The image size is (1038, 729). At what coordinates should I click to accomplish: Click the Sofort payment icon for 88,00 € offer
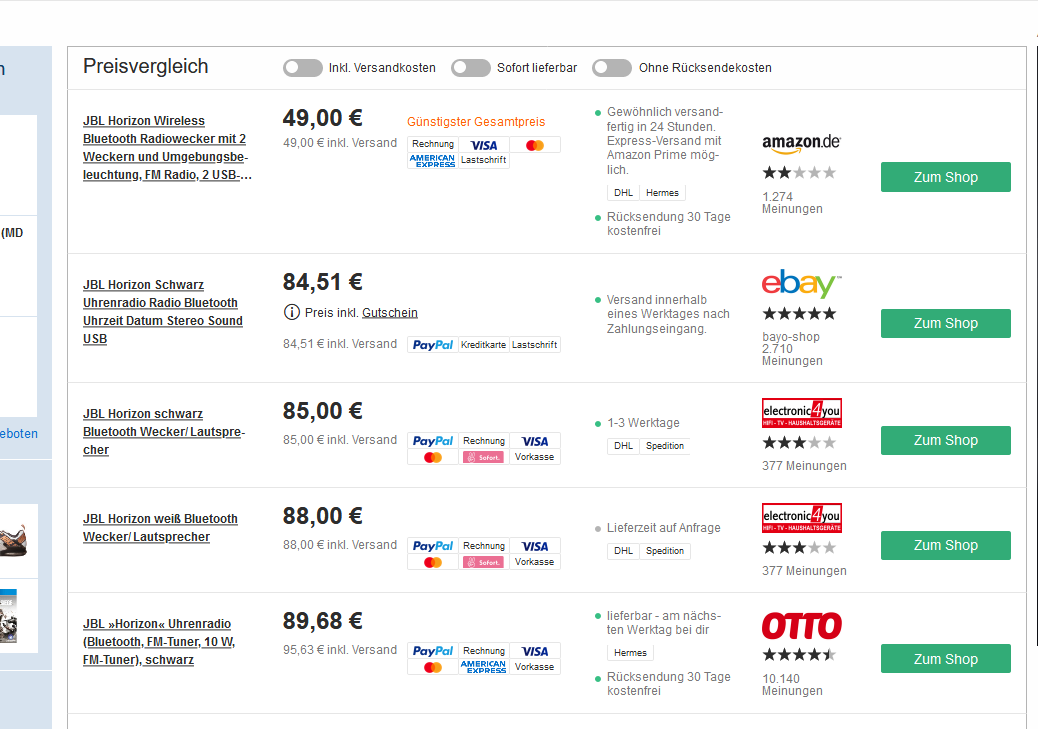(x=484, y=562)
